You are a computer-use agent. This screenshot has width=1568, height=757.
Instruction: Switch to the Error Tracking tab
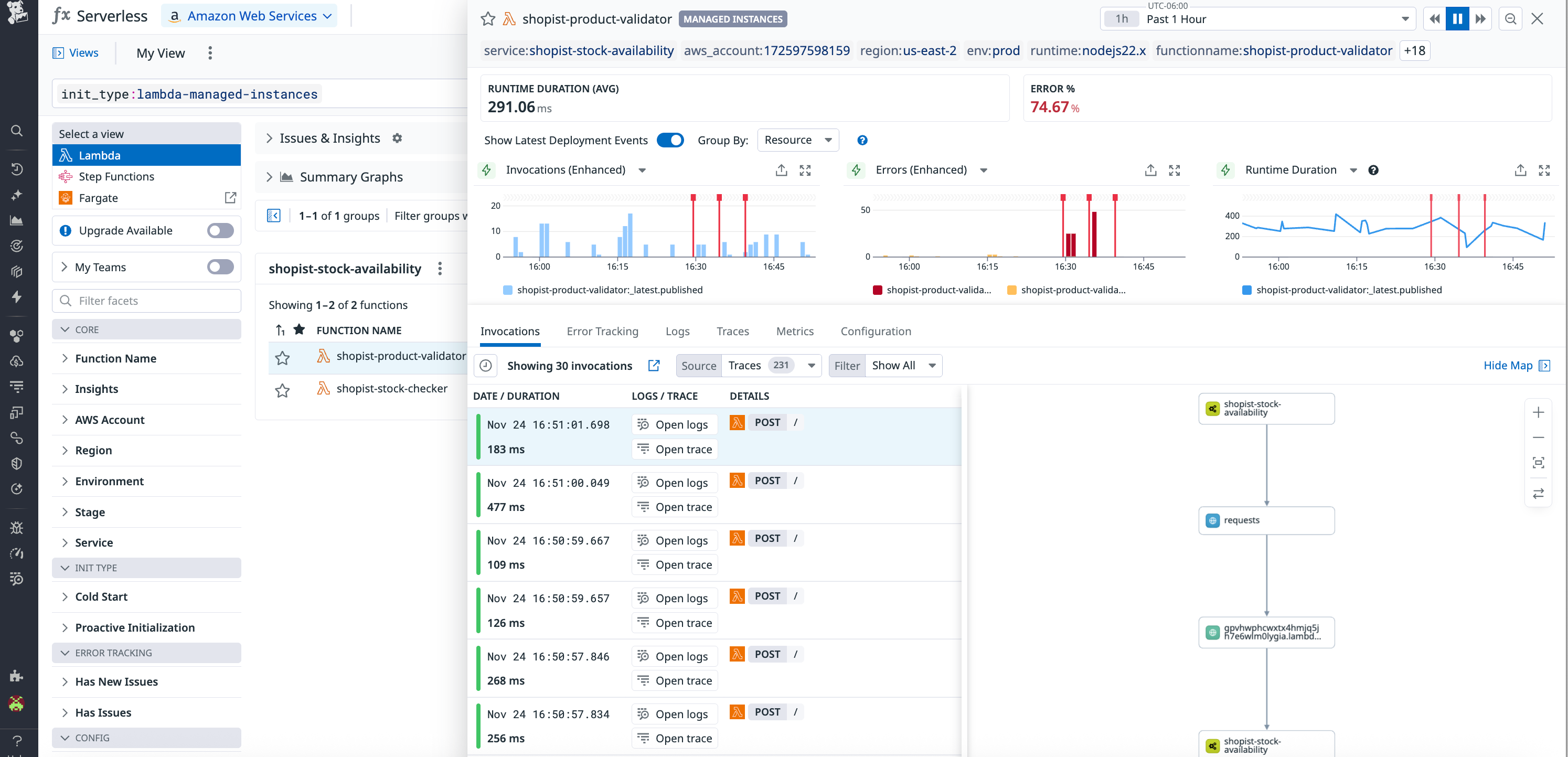[603, 331]
